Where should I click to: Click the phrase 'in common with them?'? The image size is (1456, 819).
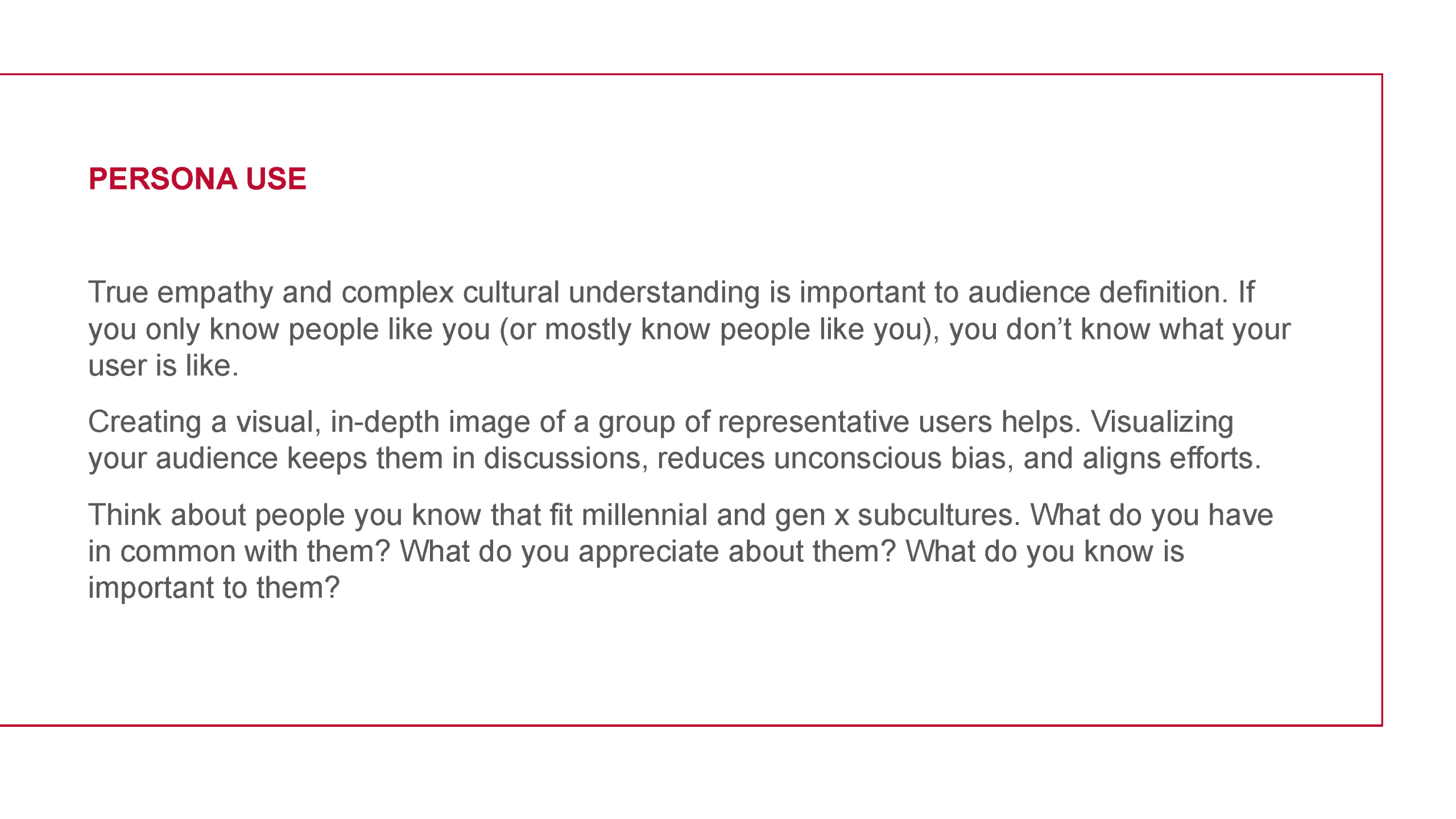(x=239, y=552)
